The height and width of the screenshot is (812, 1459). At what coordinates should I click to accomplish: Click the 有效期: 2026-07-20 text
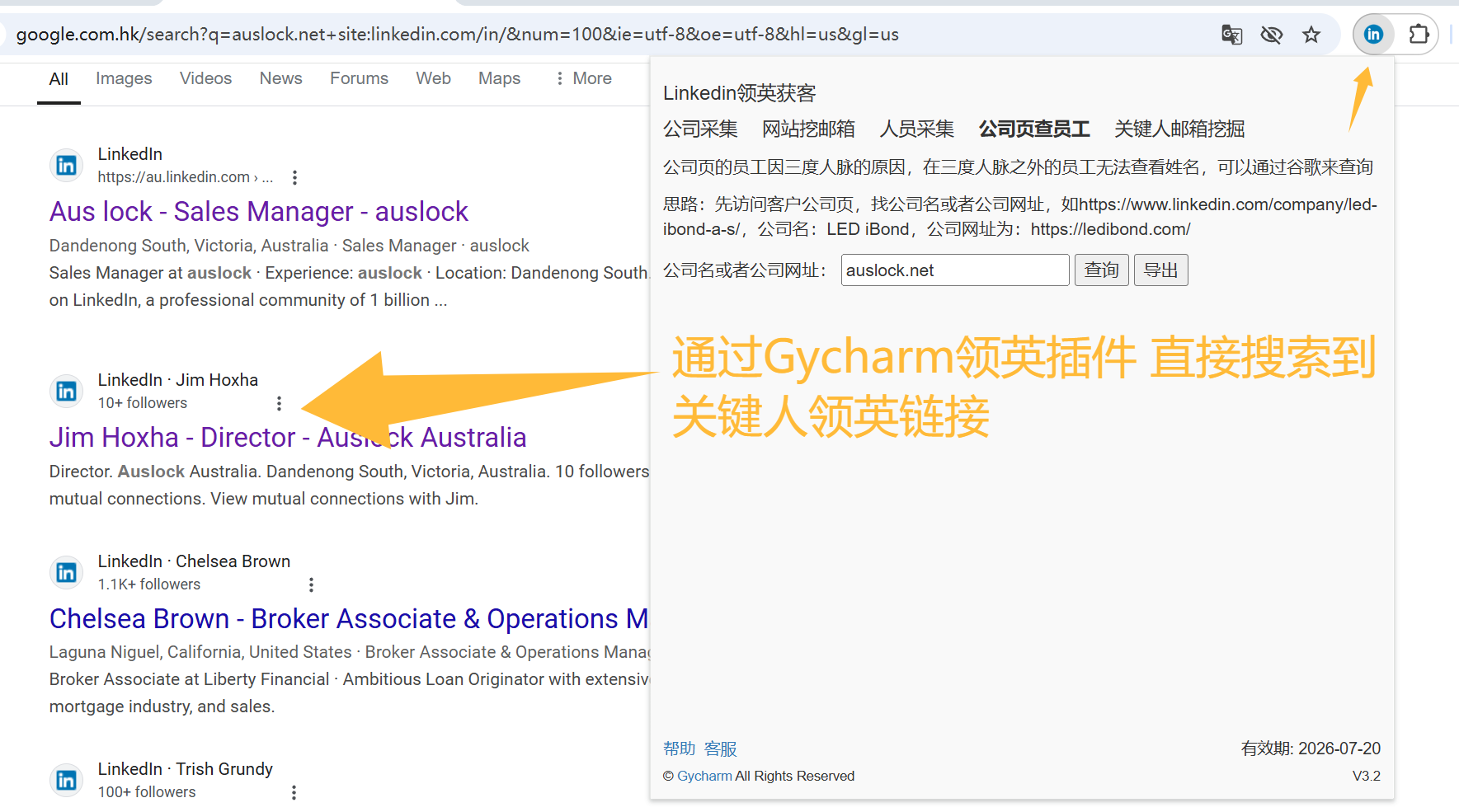pyautogui.click(x=1311, y=749)
